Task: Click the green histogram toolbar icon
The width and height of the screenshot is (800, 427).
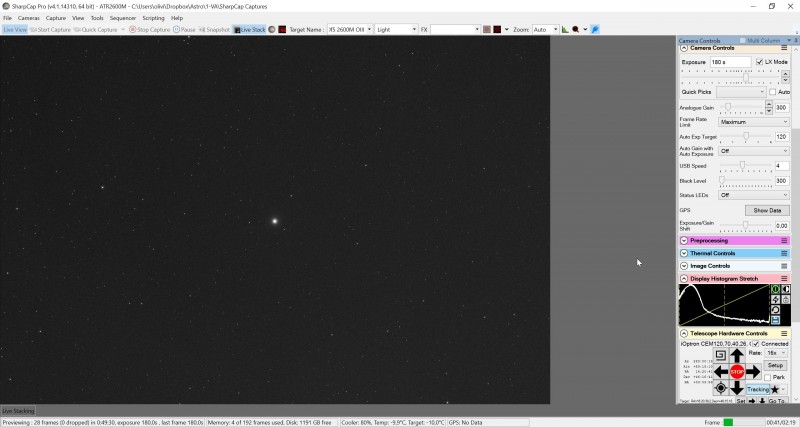Action: (565, 30)
